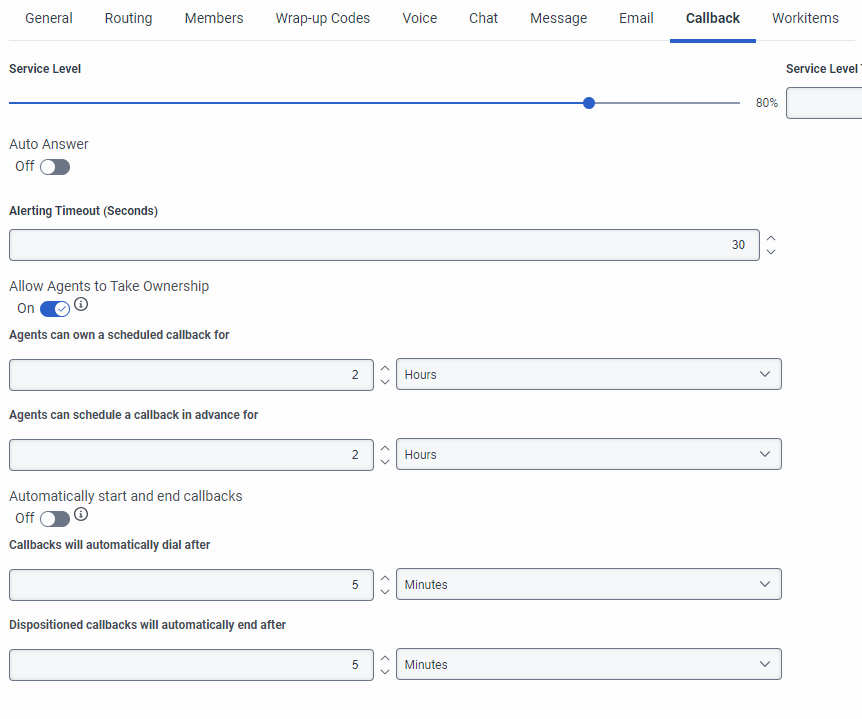
Task: Click info icon beside Allow Agents to Take Ownership
Action: click(x=81, y=304)
